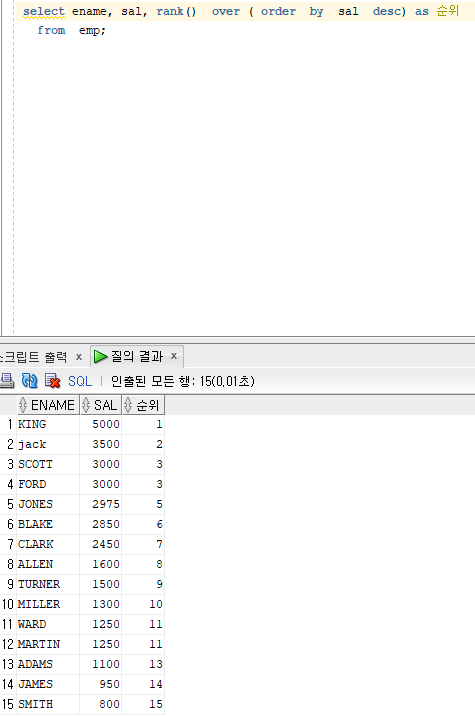Place cursor on 'select' keyword in editor
Screen dimensions: 475x716
44,11
